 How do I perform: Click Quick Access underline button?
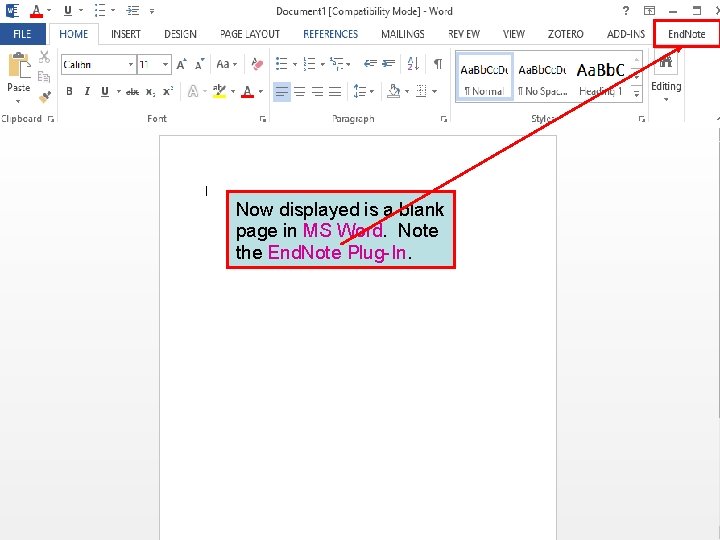tap(68, 11)
